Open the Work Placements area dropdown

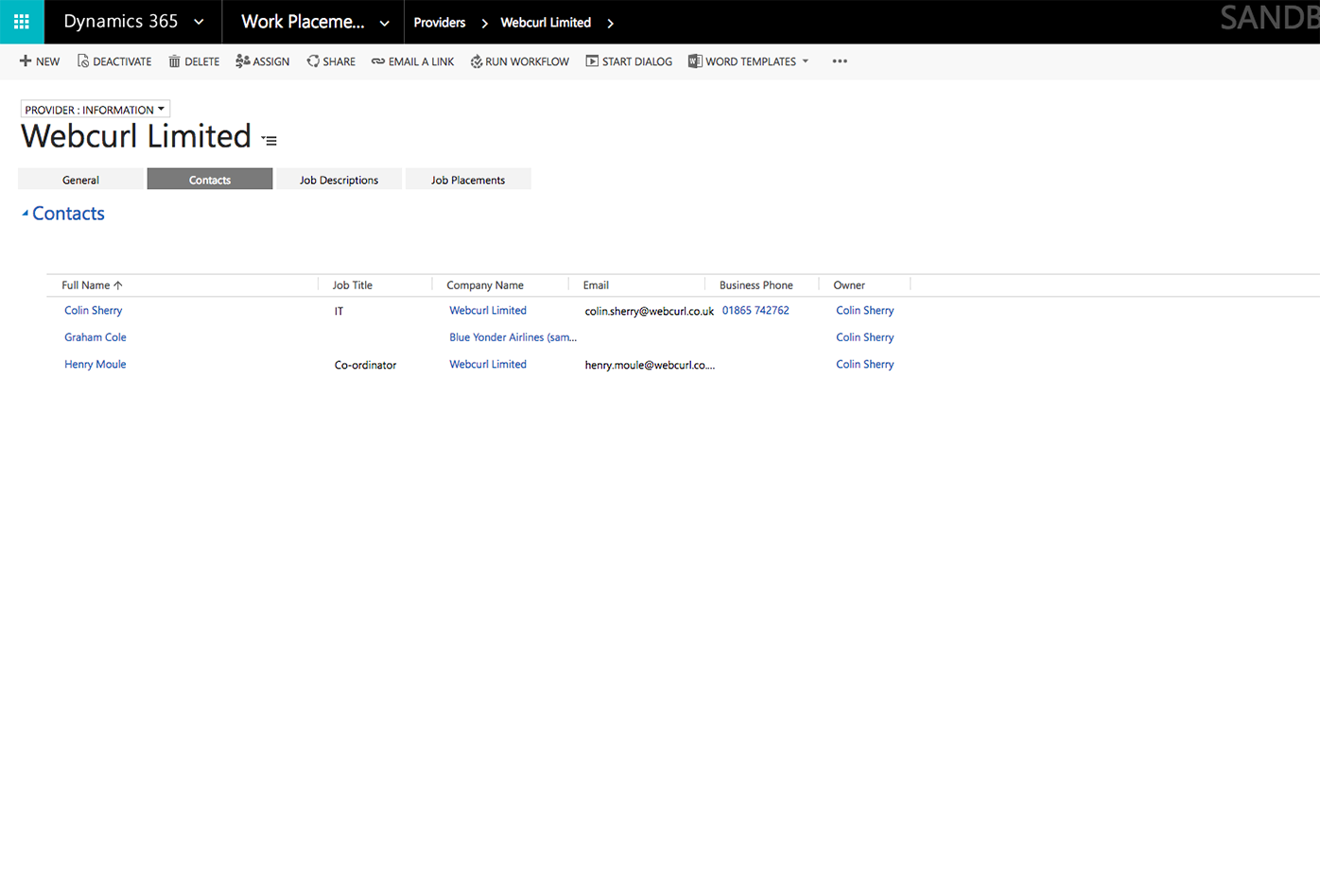coord(383,21)
